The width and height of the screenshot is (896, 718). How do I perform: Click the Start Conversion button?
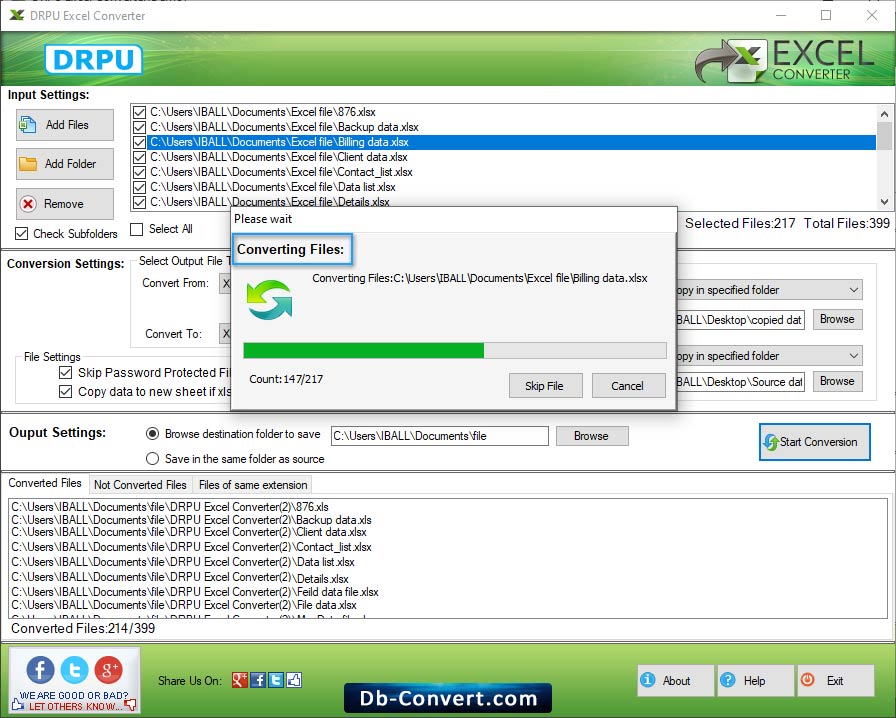(x=814, y=441)
